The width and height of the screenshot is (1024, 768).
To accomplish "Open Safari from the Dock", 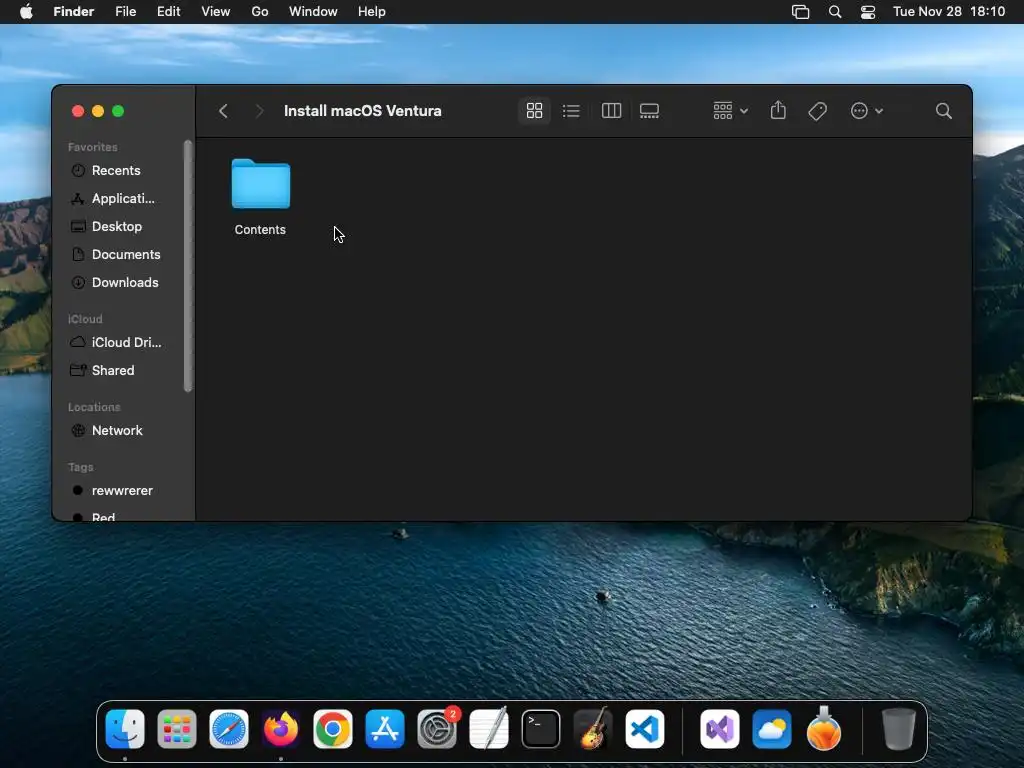I will 229,729.
